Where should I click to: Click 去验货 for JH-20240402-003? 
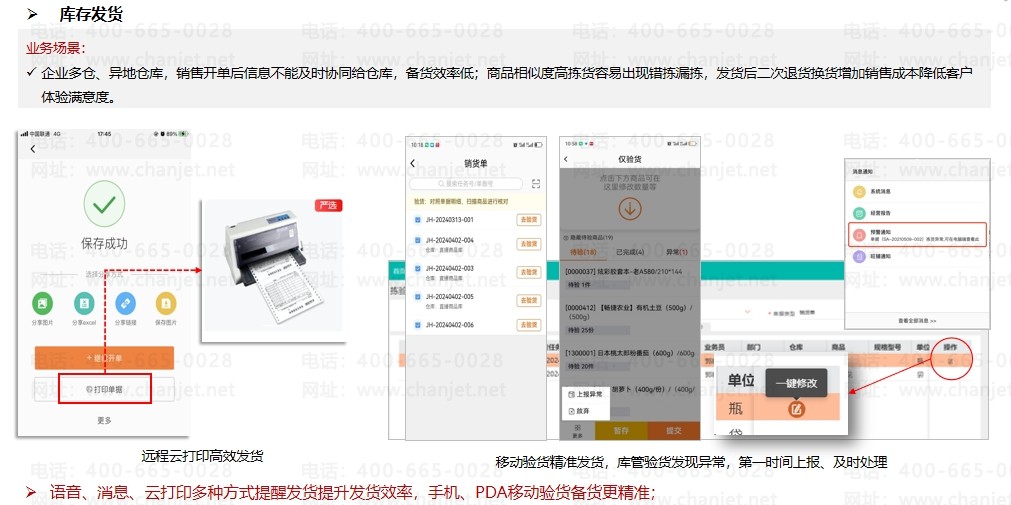[x=529, y=272]
